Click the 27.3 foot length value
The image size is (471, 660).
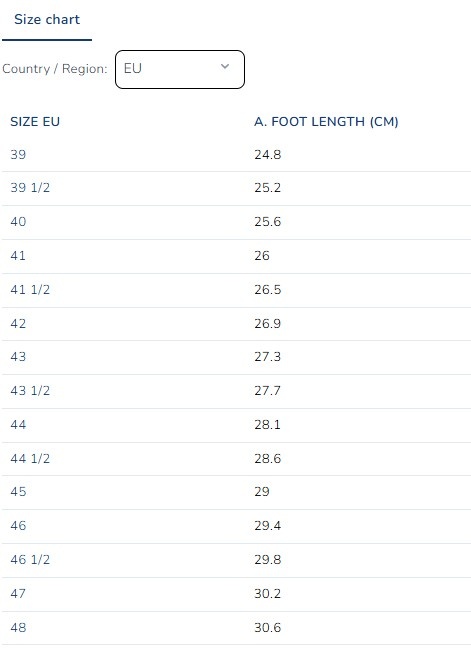click(x=267, y=357)
